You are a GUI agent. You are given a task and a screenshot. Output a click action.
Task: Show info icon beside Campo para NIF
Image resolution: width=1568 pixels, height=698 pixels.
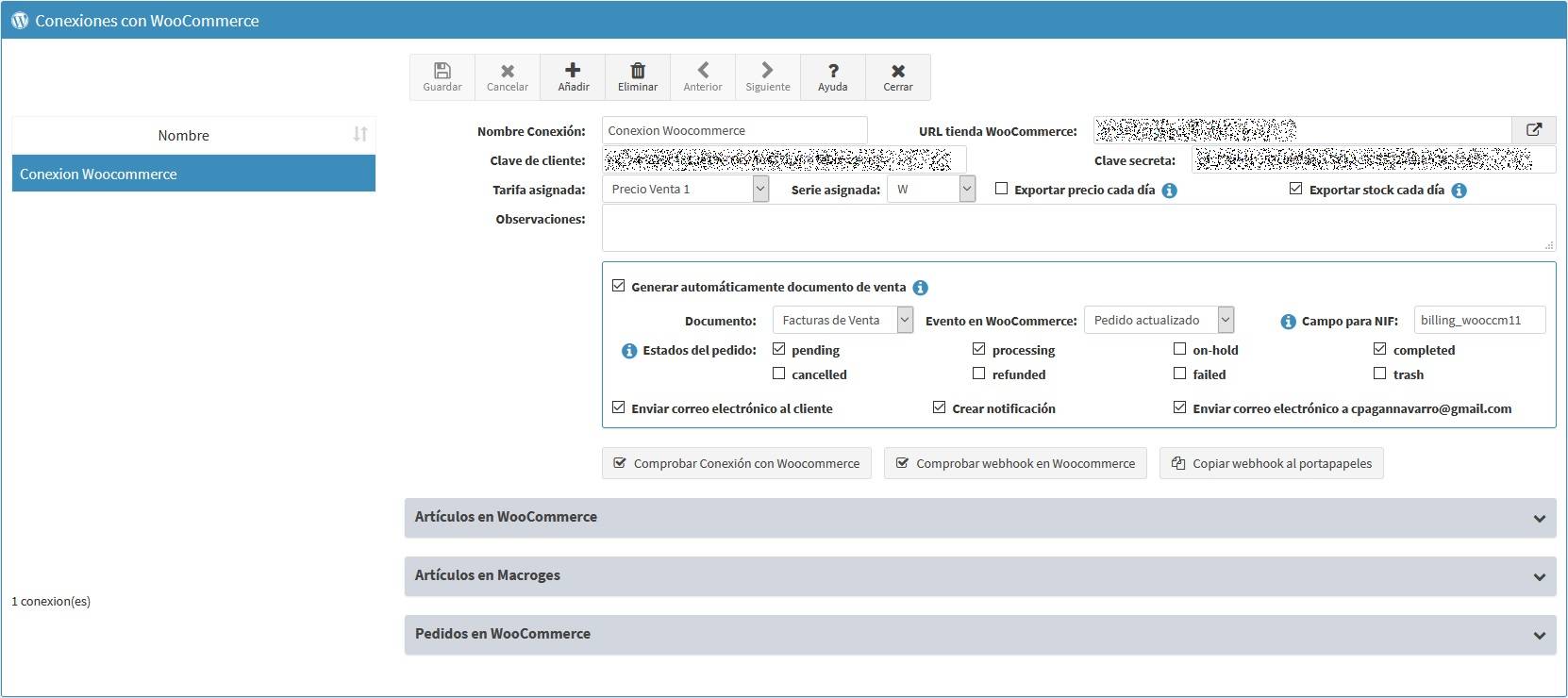pos(1288,322)
